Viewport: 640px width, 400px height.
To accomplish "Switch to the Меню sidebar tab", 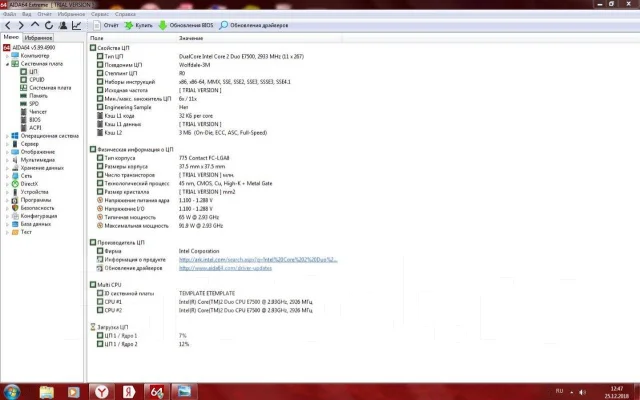I will tap(11, 37).
